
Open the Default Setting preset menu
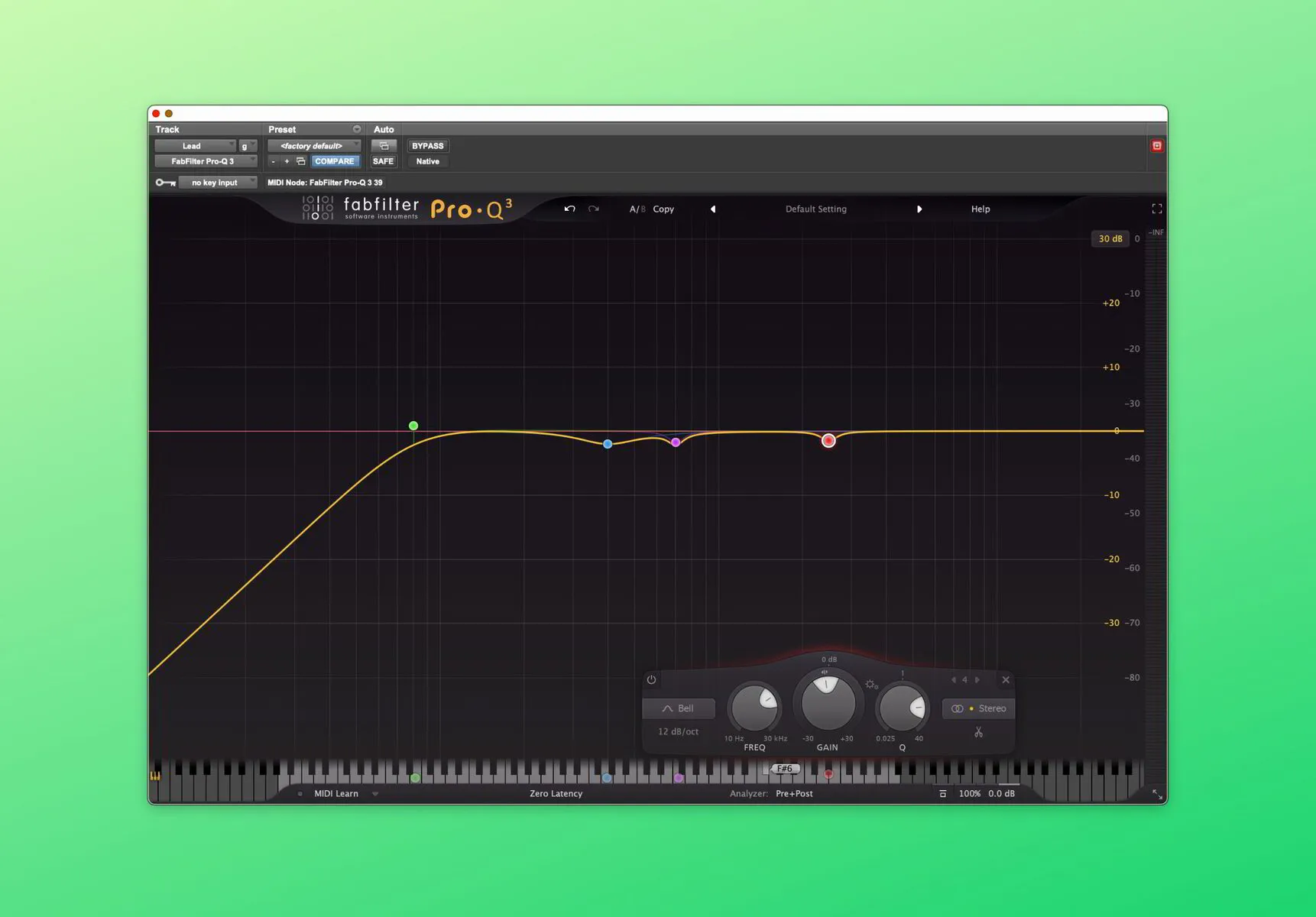816,209
